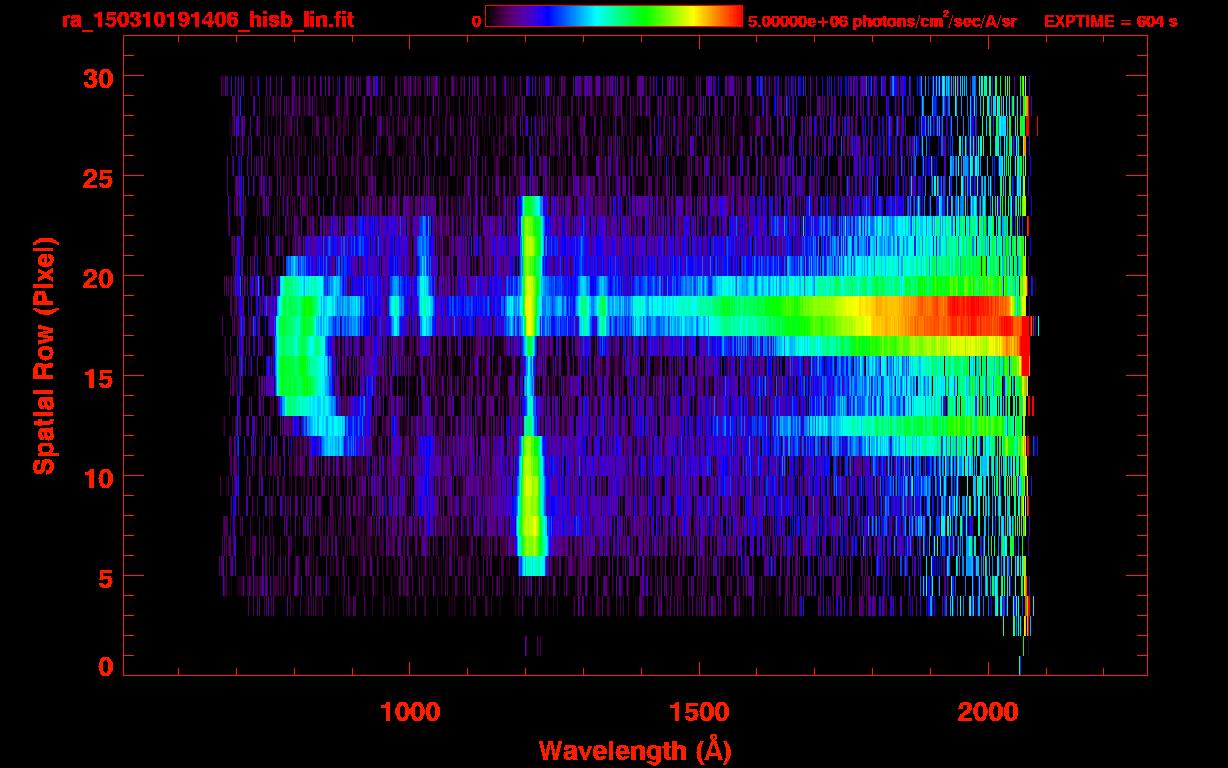Image resolution: width=1228 pixels, height=768 pixels.
Task: Click the 1500 wavelength tick label
Action: pyautogui.click(x=698, y=711)
